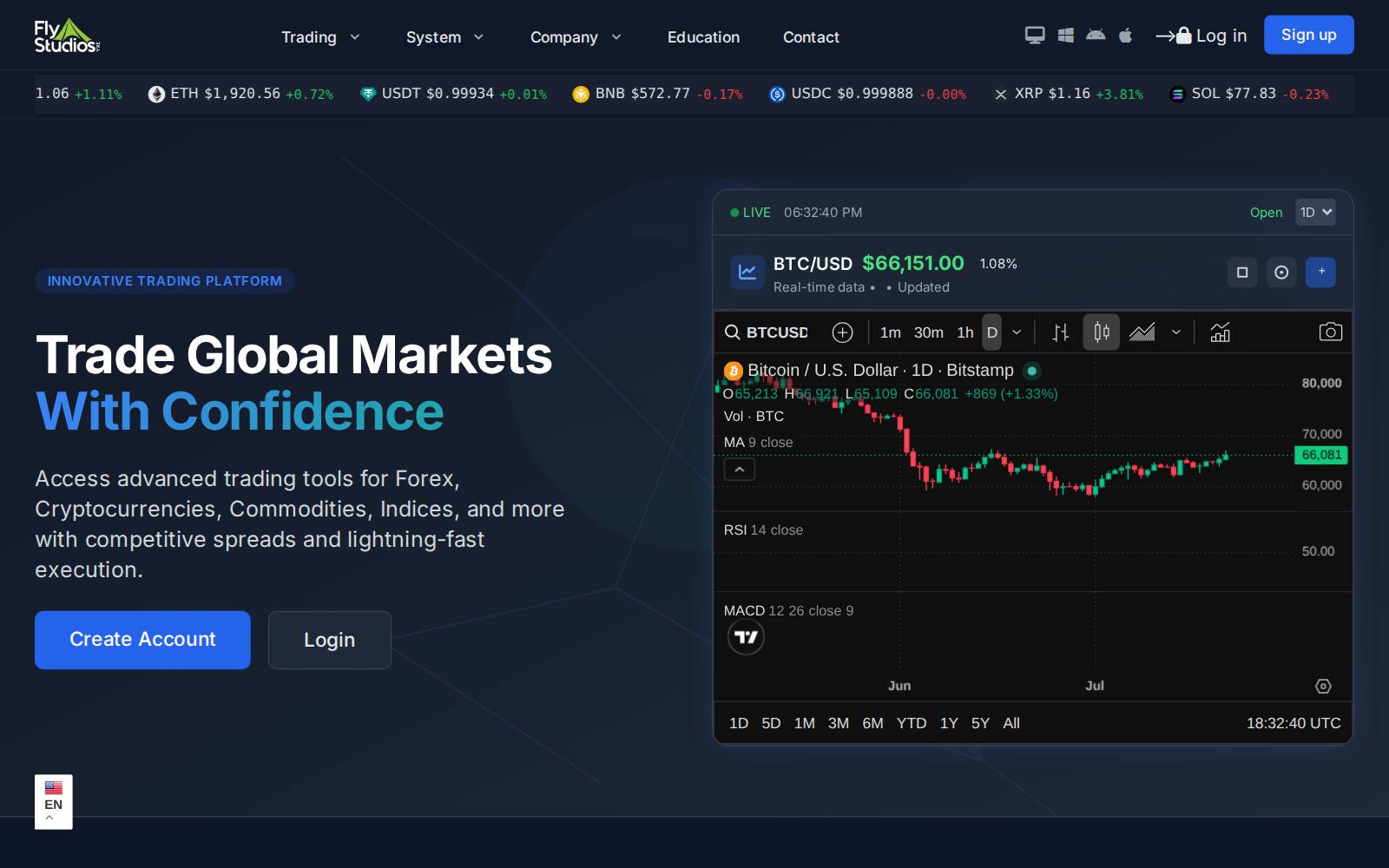1389x868 pixels.
Task: Click the Fly Studios logo
Action: tap(67, 36)
